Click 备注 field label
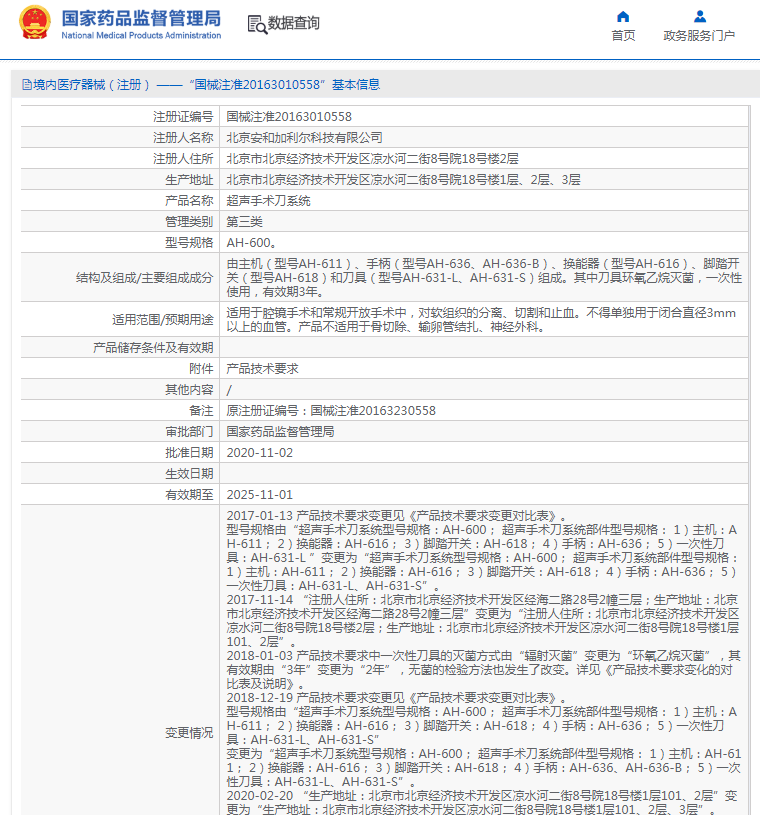Viewport: 760px width, 815px height. pyautogui.click(x=201, y=411)
